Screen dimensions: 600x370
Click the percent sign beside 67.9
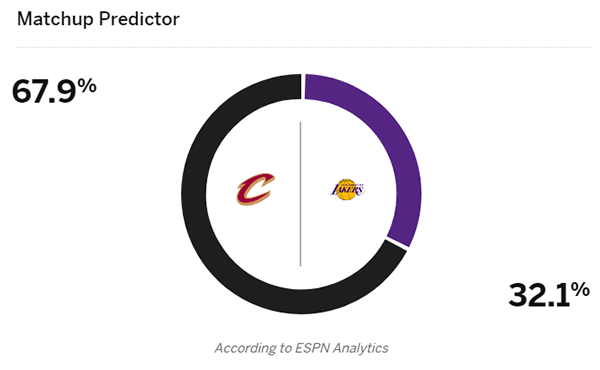pyautogui.click(x=86, y=85)
